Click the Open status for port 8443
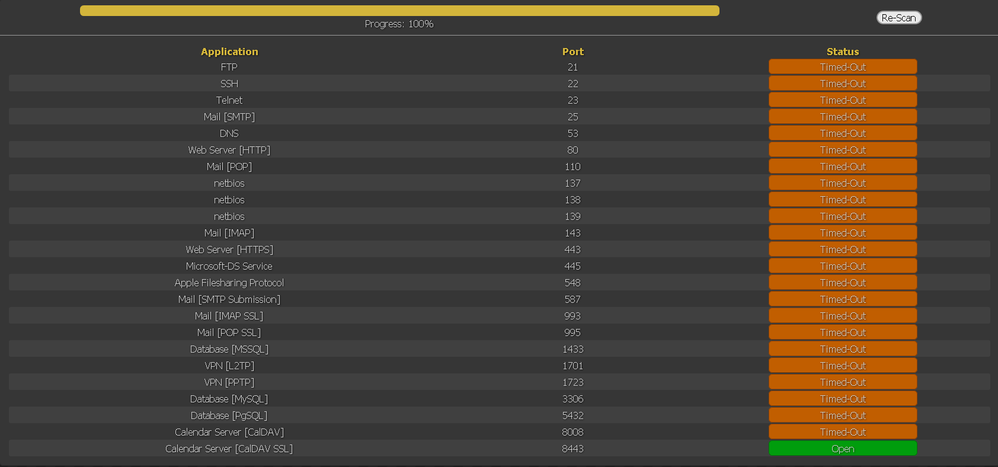Viewport: 998px width, 467px height. click(x=843, y=449)
